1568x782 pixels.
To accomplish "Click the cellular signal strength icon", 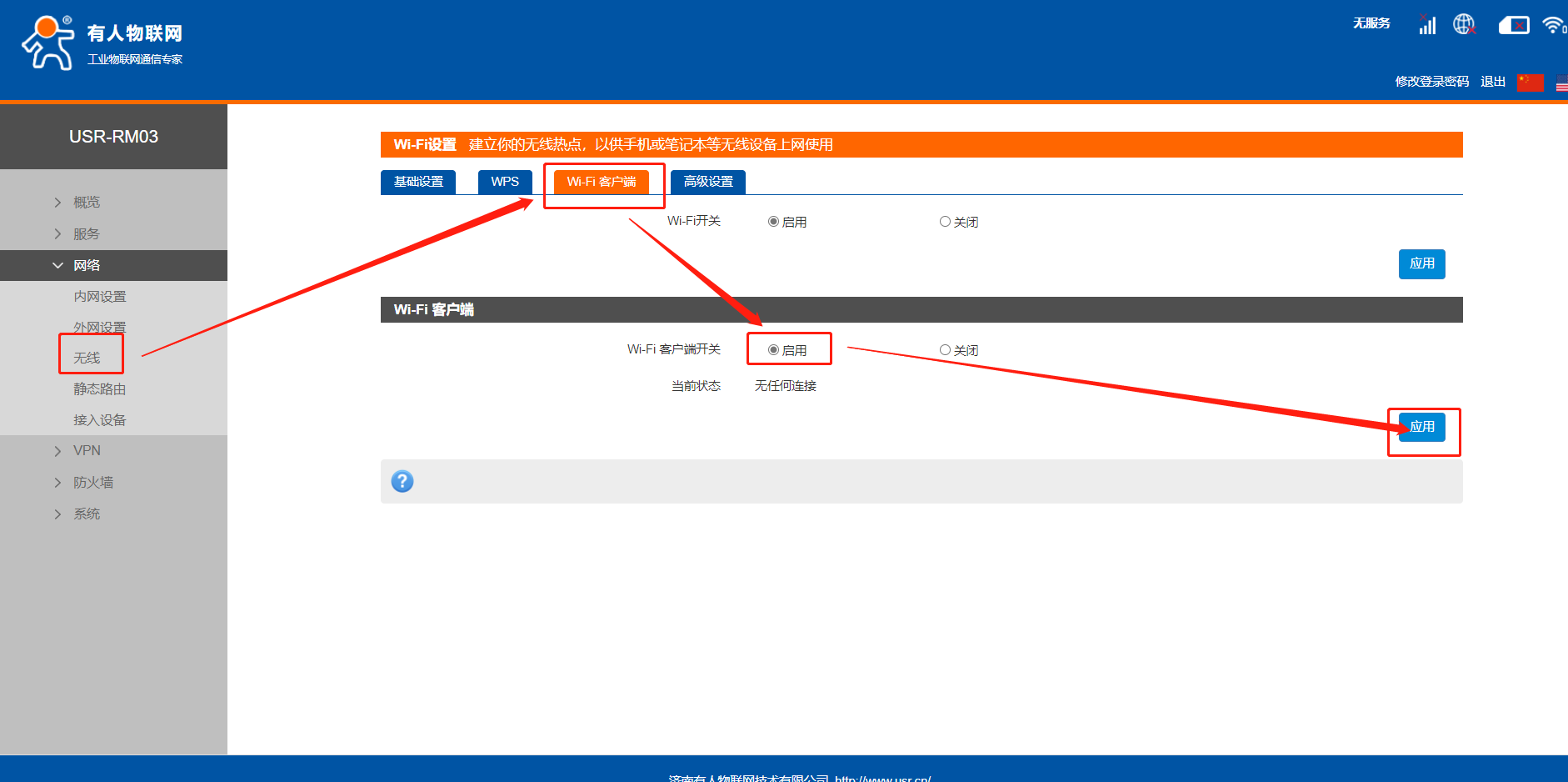I will [x=1427, y=25].
